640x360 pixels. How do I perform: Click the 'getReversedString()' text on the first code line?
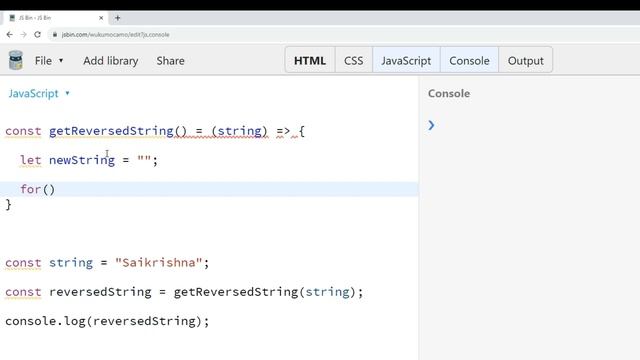118,131
